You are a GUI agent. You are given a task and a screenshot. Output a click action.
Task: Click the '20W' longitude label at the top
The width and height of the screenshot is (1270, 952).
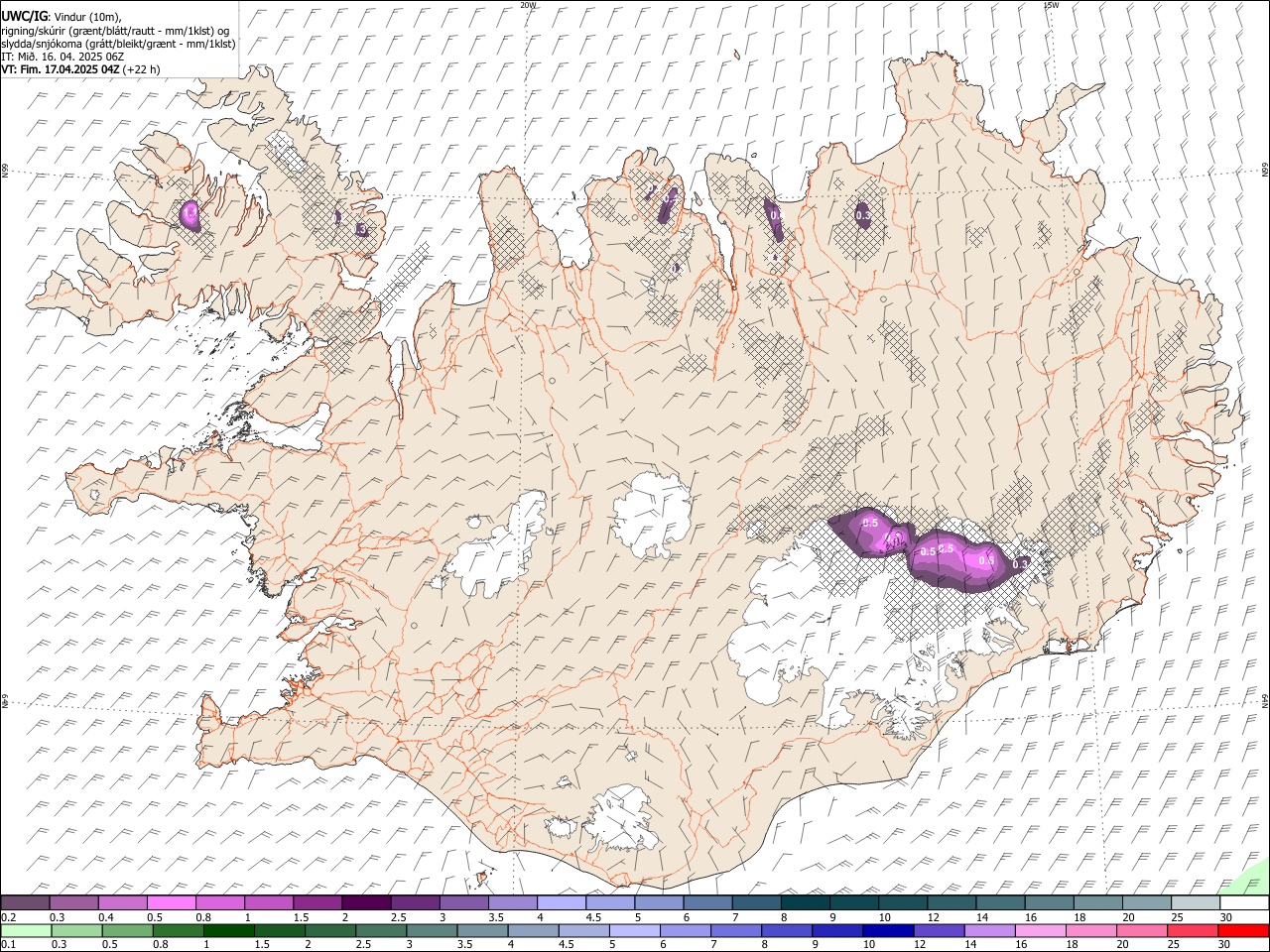pos(528,5)
